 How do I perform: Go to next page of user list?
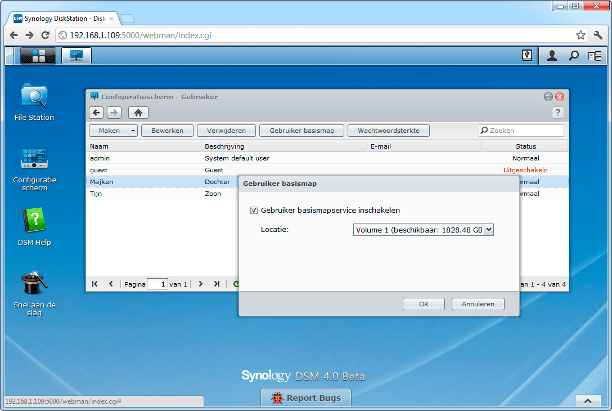click(x=201, y=284)
